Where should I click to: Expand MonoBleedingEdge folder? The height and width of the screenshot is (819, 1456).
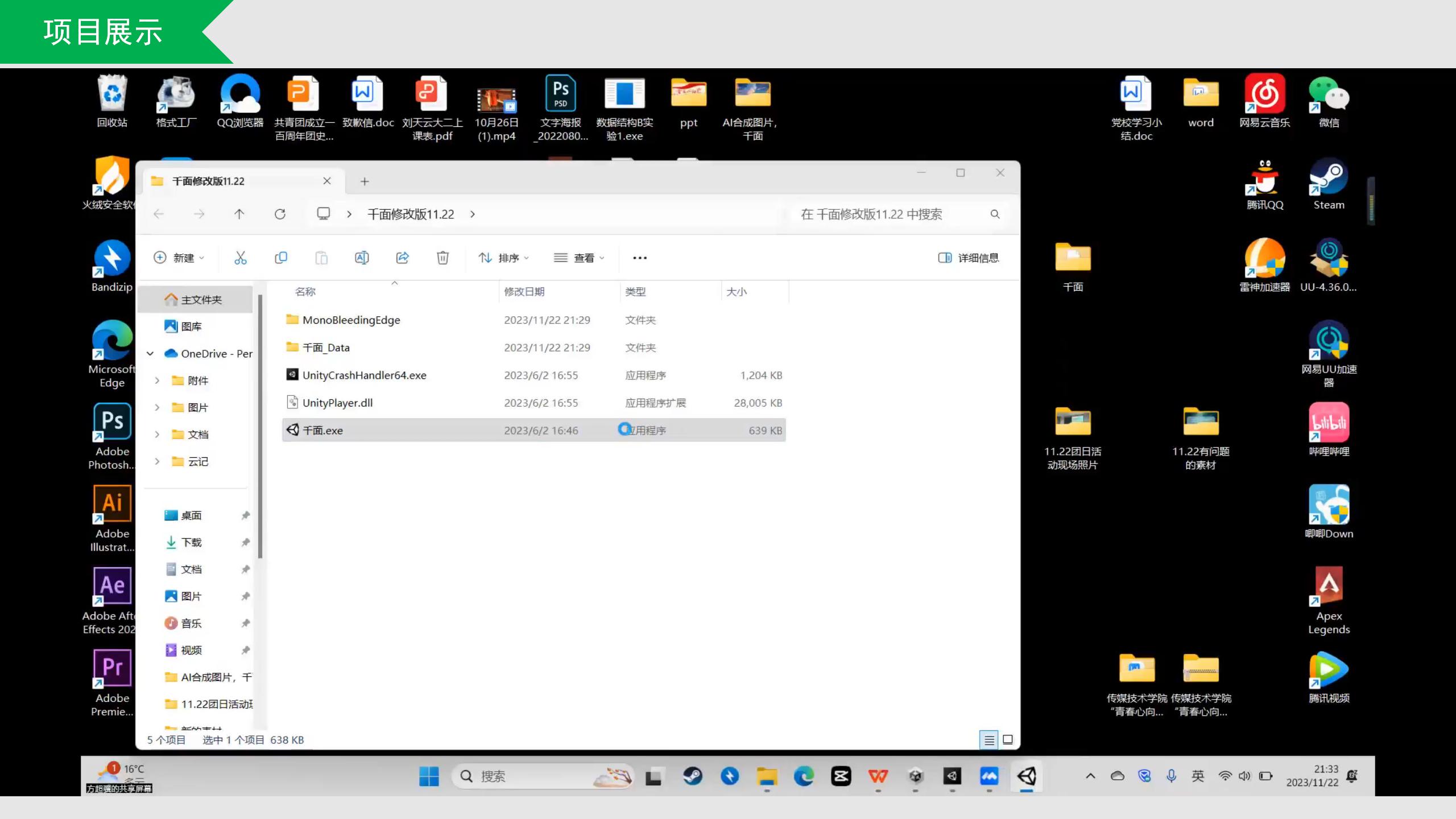(x=351, y=320)
